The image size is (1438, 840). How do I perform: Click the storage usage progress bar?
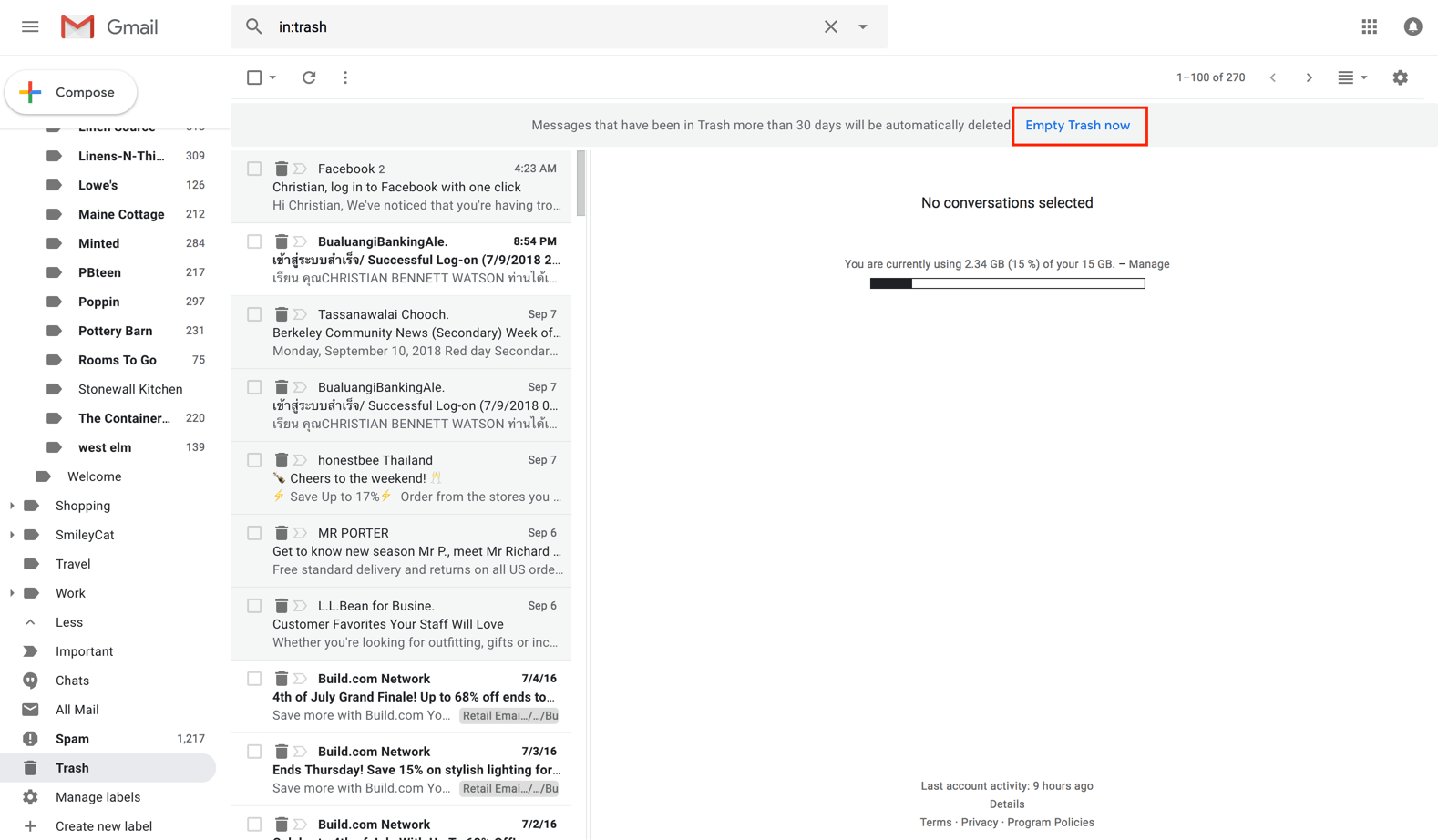[1007, 283]
